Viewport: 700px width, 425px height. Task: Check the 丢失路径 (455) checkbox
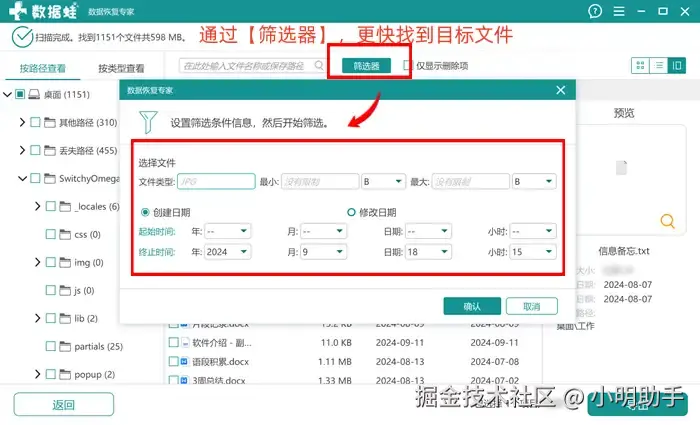[35, 150]
